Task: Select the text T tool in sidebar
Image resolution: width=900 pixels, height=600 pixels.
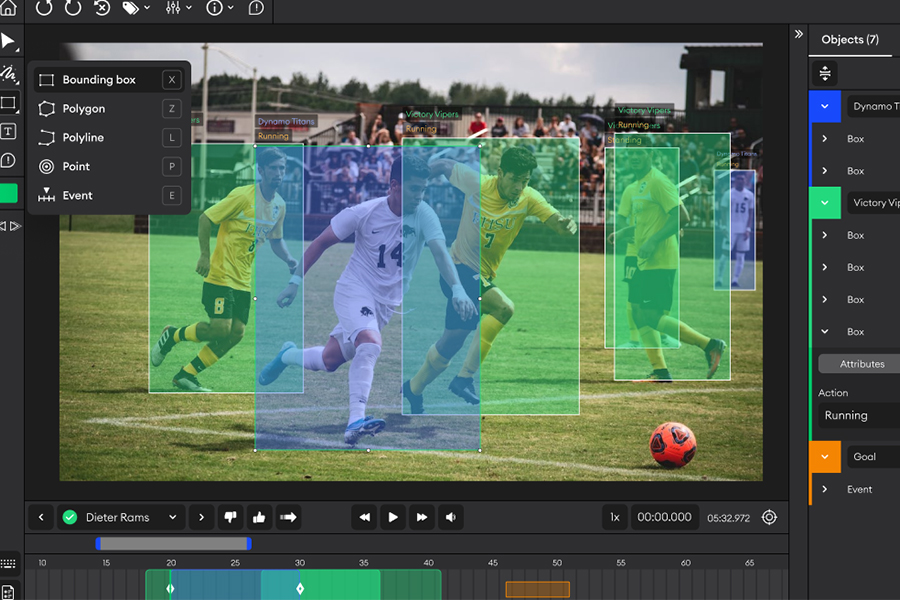Action: [x=9, y=131]
